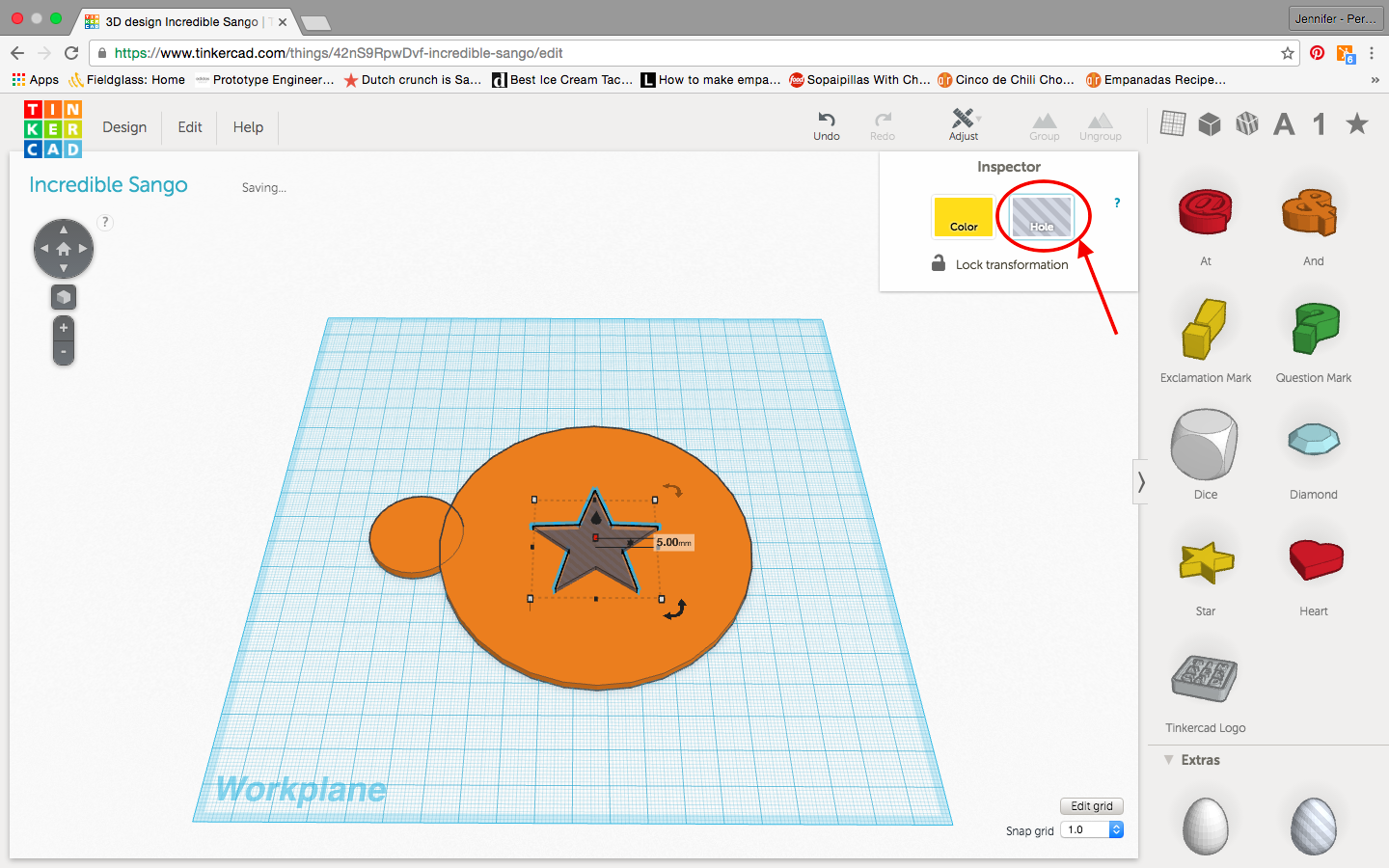Open the holes striped cube category icon

tap(1247, 123)
